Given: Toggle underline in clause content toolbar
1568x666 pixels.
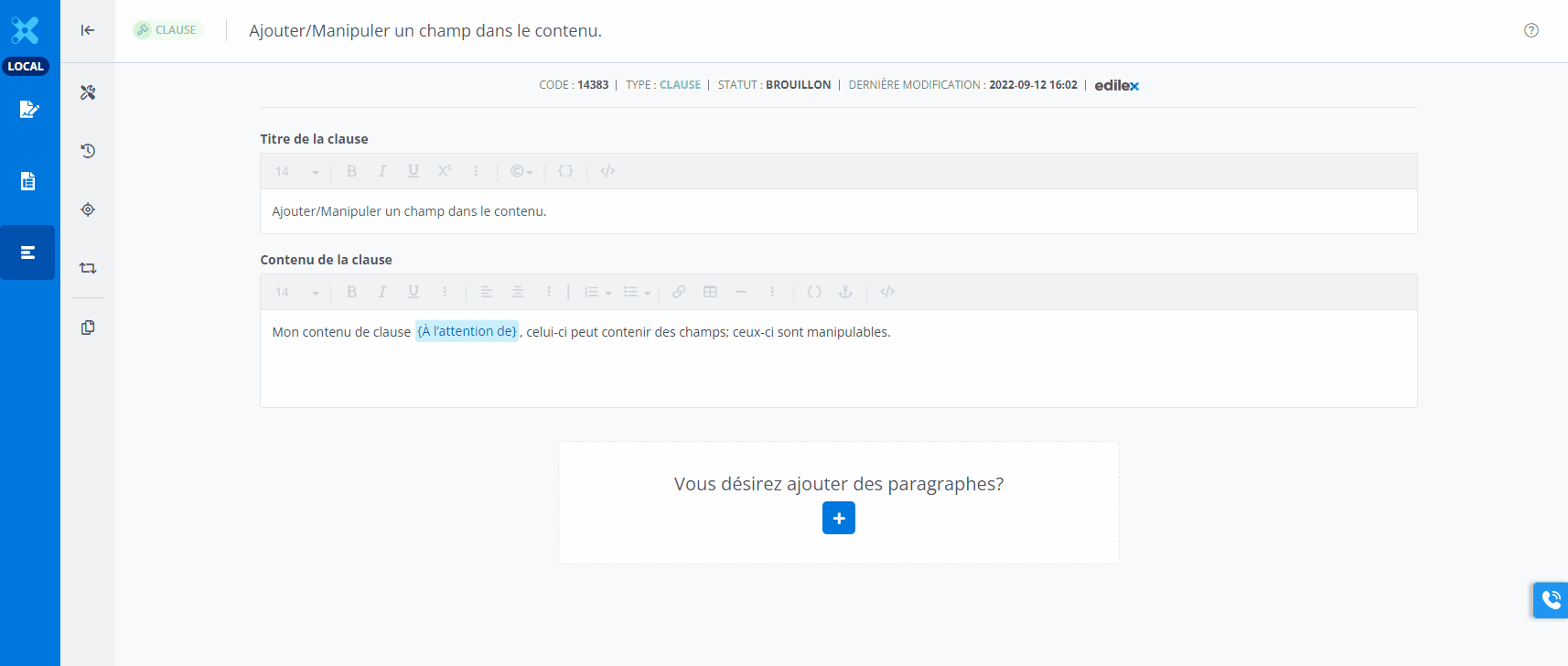Looking at the screenshot, I should (x=413, y=292).
